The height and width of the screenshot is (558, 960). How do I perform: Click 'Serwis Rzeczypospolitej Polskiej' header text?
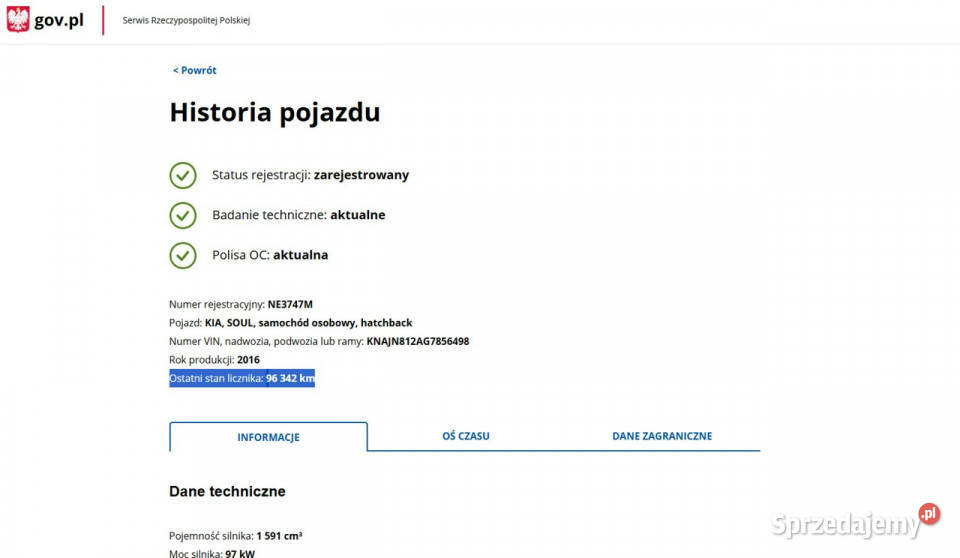[x=186, y=20]
